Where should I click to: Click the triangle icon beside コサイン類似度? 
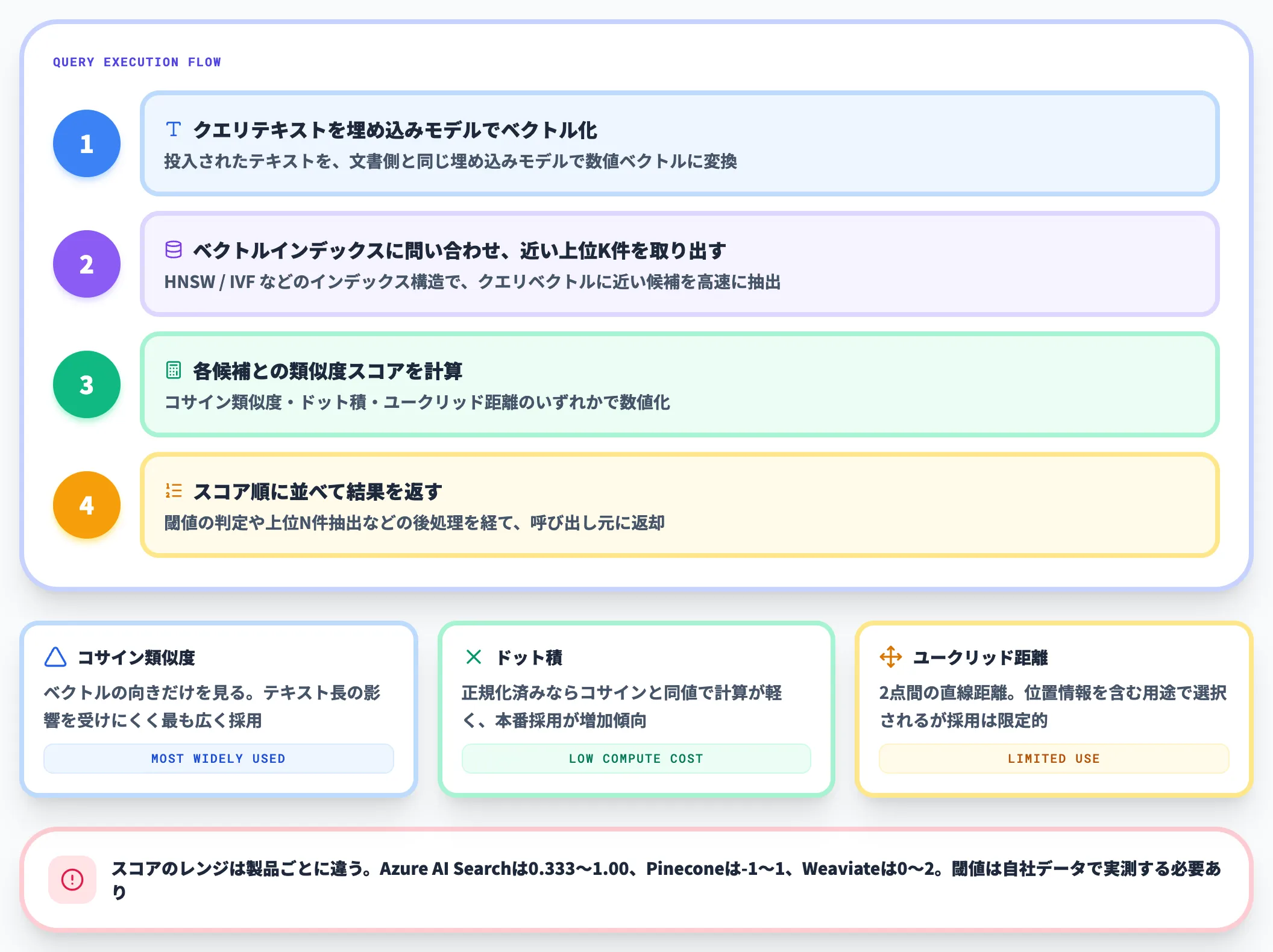pos(55,657)
